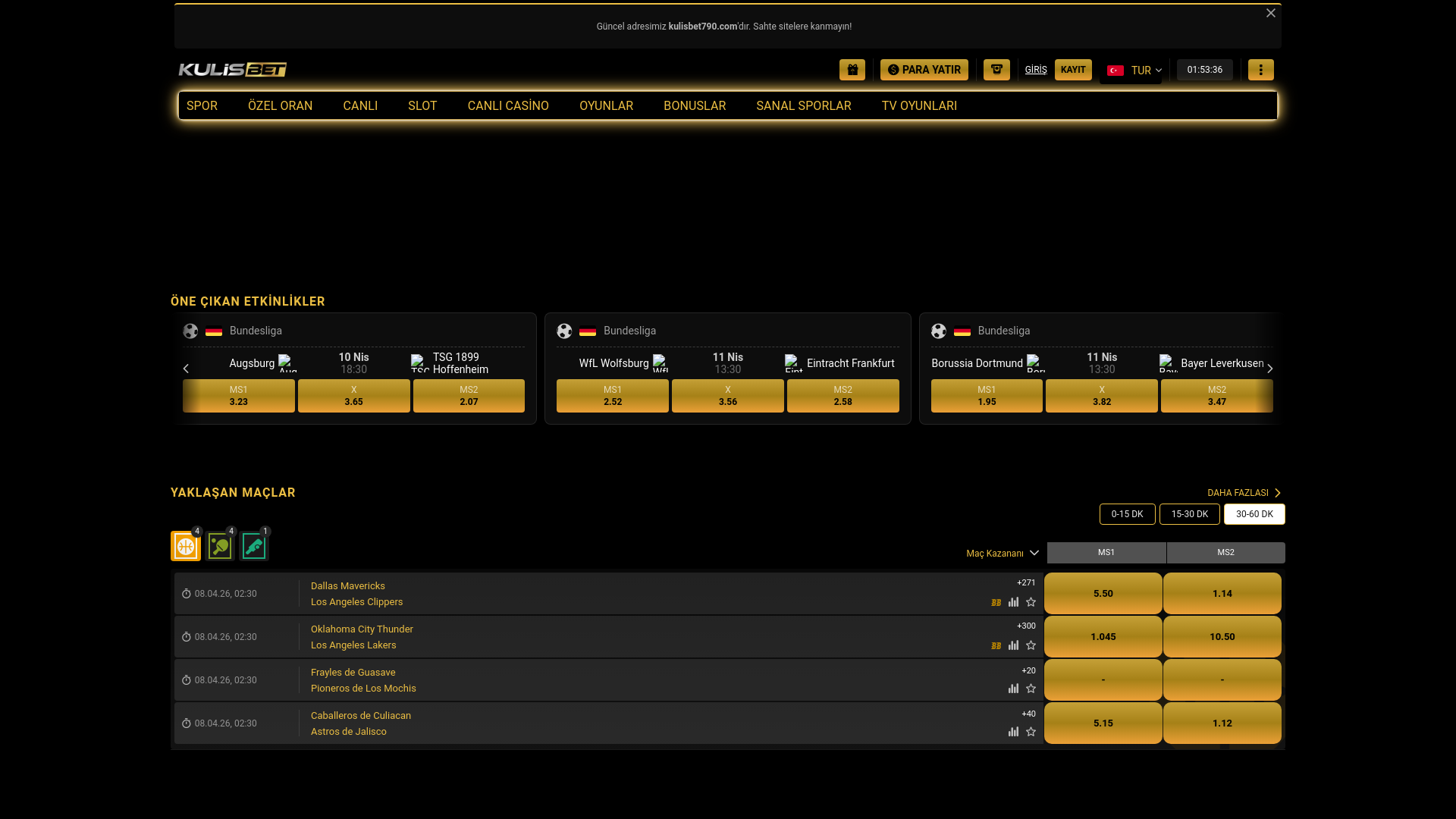The width and height of the screenshot is (1456, 819).
Task: Click the PARA YATIR deposit button
Action: coord(924,70)
